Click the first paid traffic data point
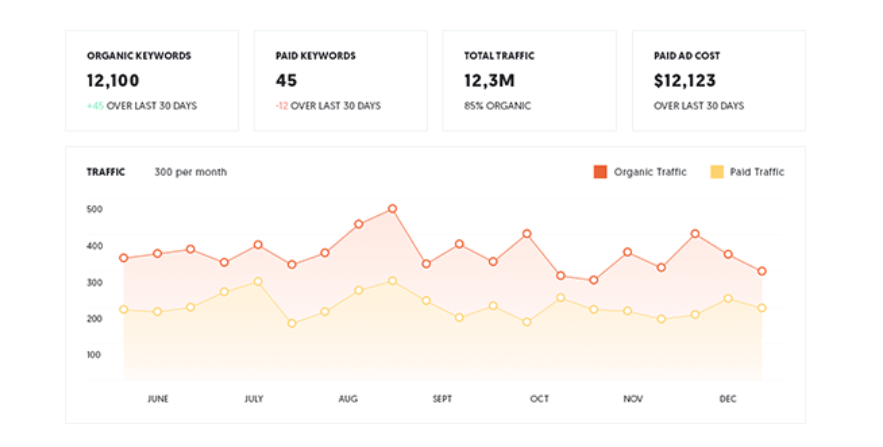883x447 pixels. pyautogui.click(x=124, y=309)
